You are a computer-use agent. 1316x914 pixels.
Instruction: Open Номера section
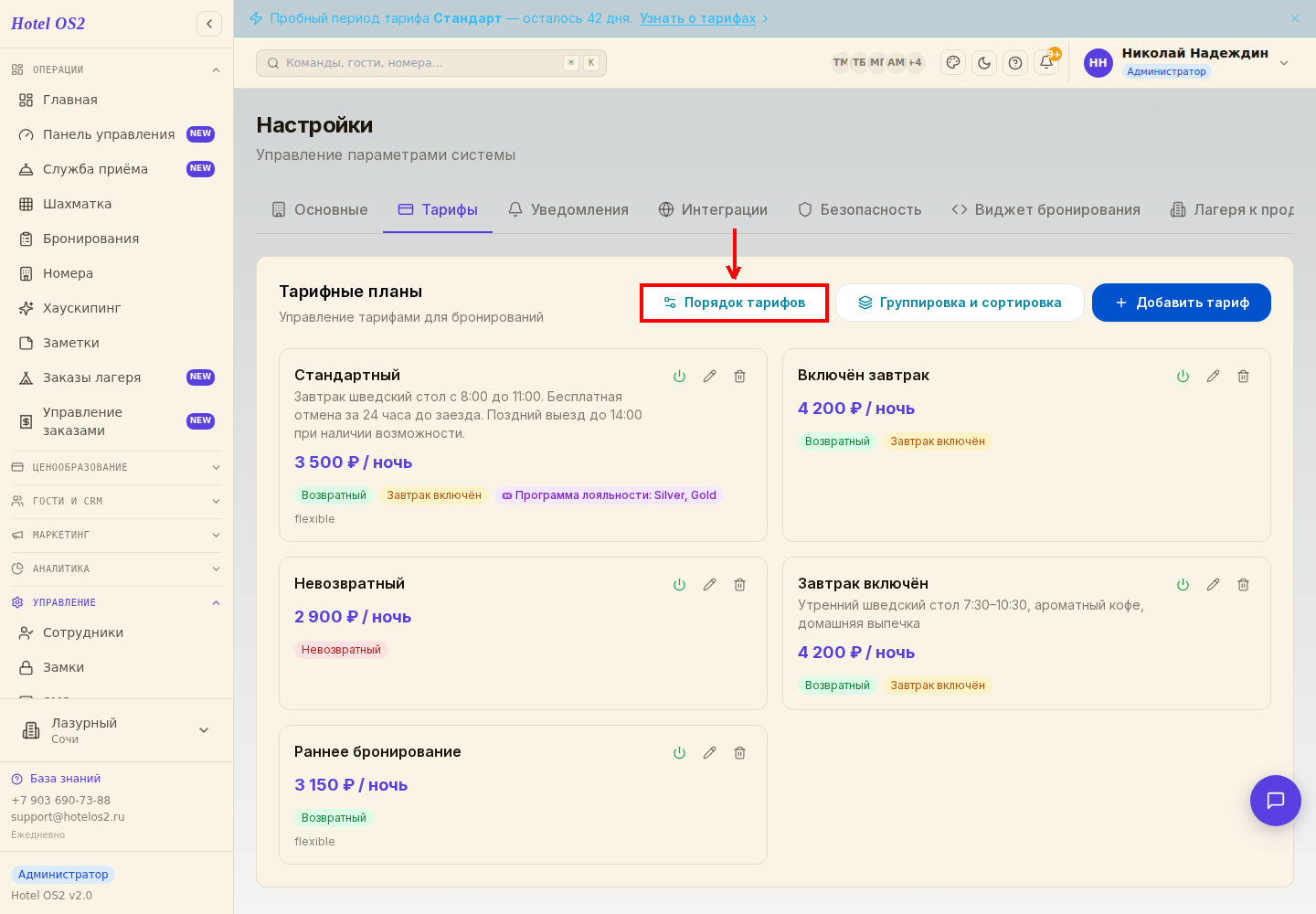116,273
